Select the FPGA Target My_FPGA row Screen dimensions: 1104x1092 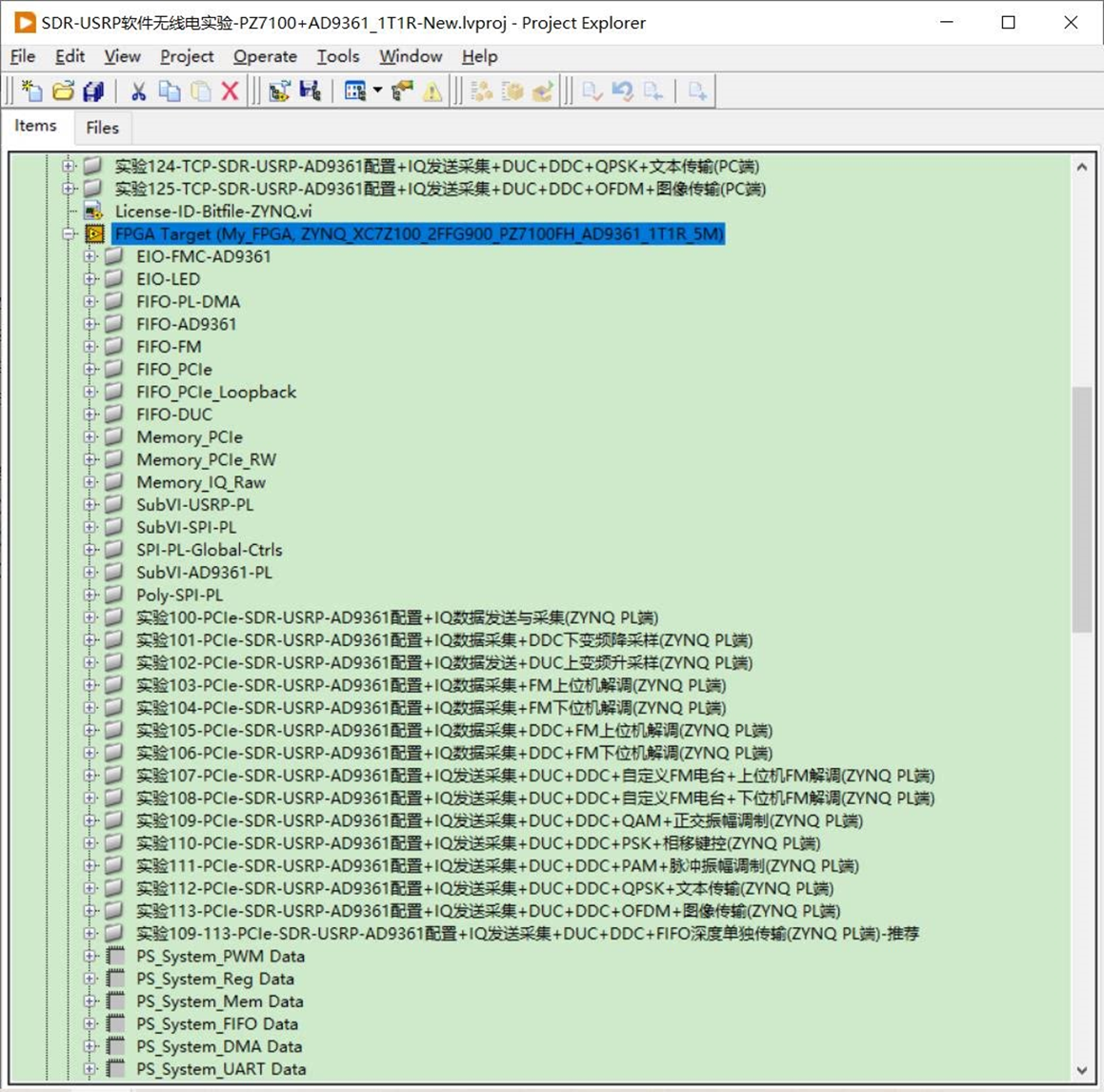418,233
